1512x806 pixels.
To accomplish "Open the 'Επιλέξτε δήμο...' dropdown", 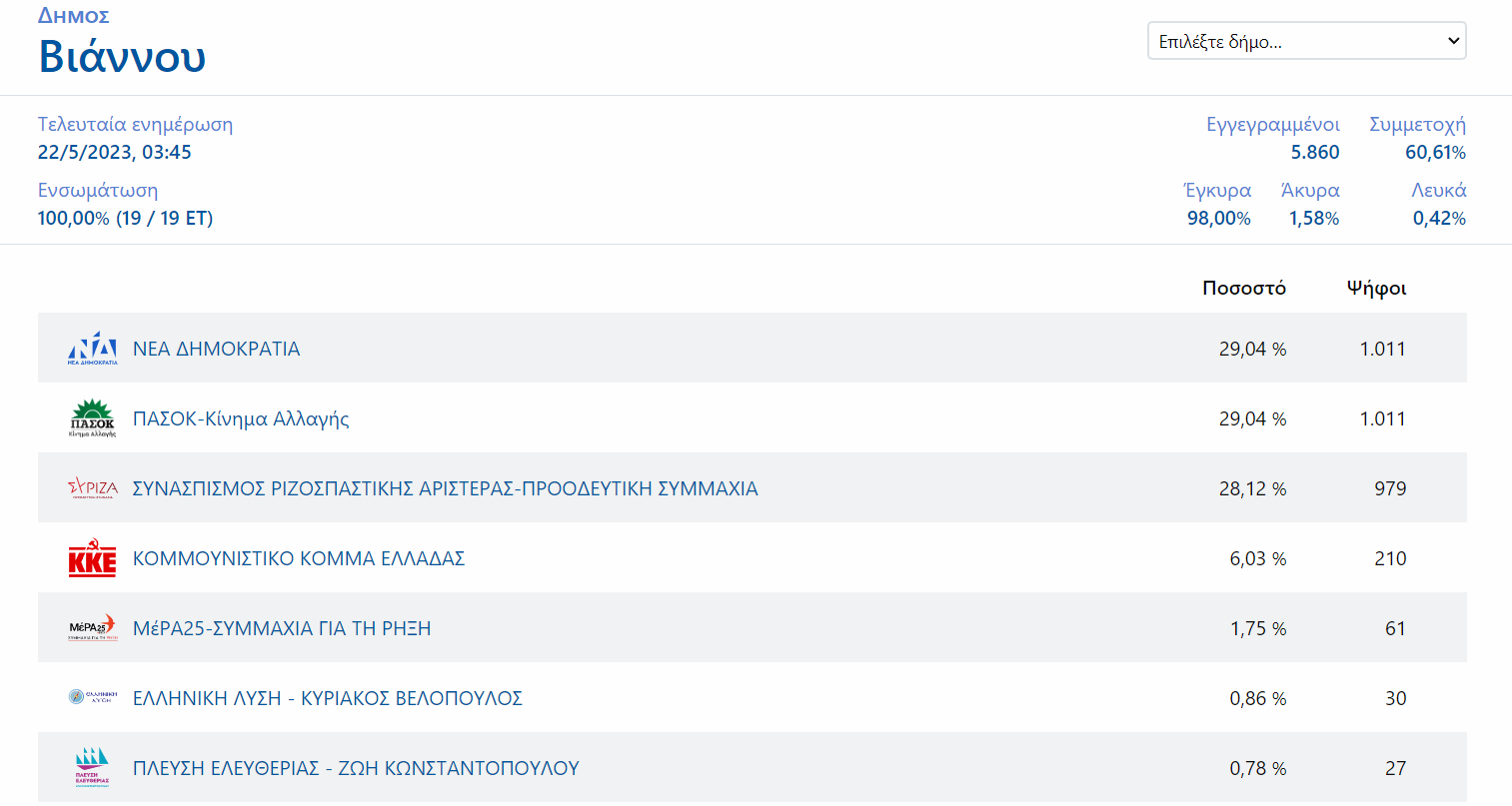I will click(1306, 41).
